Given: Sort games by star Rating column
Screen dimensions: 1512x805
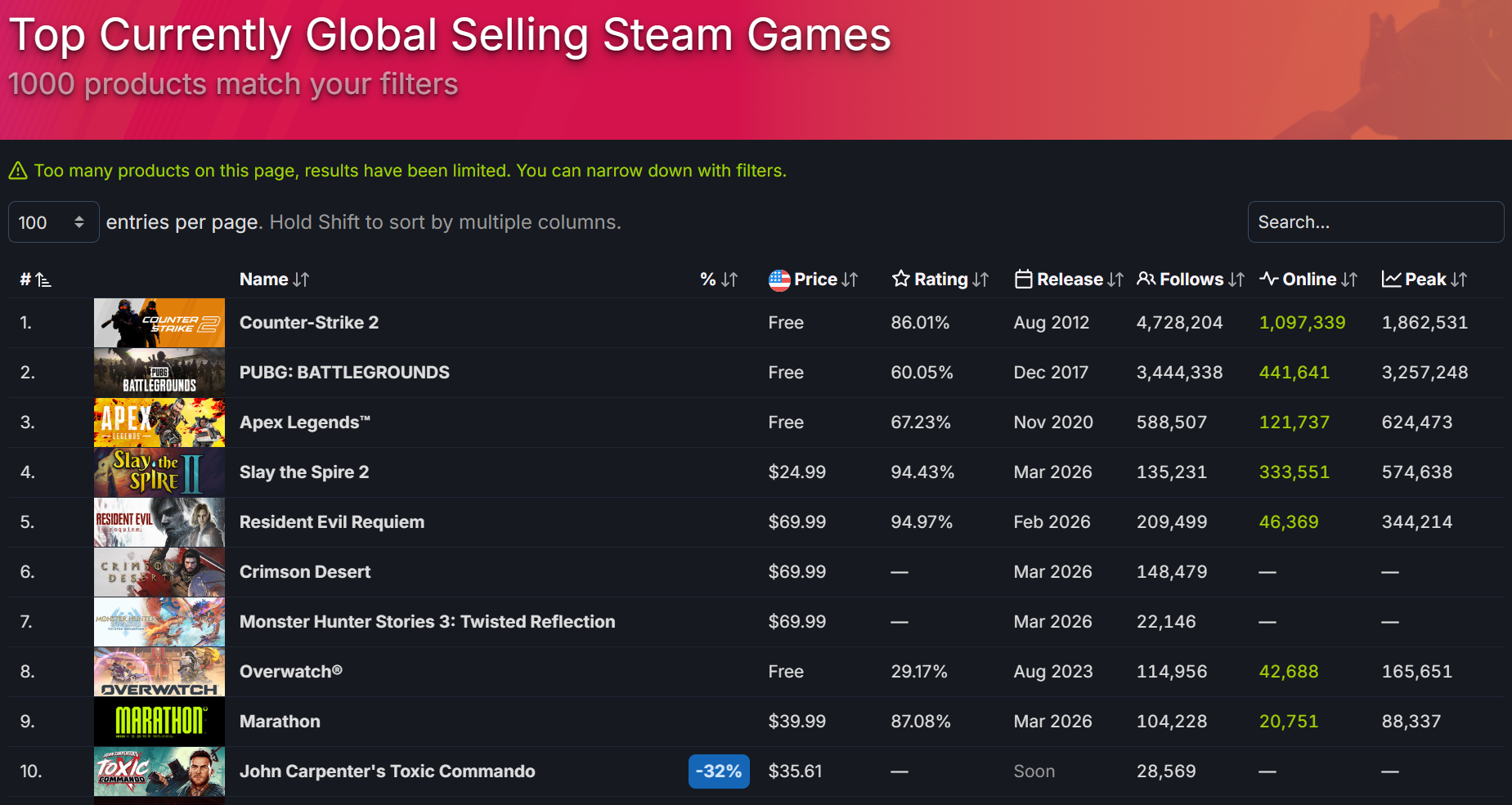Looking at the screenshot, I should click(940, 280).
